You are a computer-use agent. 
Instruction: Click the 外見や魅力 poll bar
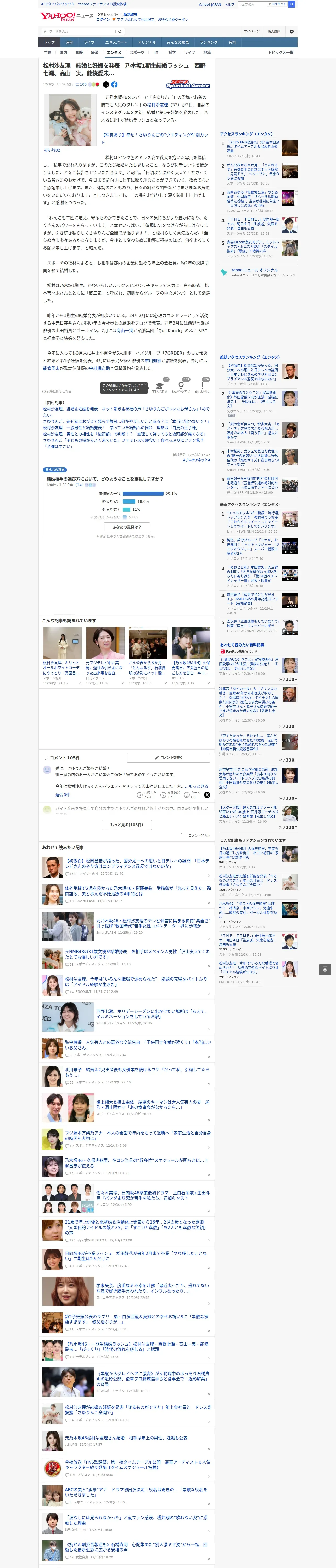click(127, 510)
